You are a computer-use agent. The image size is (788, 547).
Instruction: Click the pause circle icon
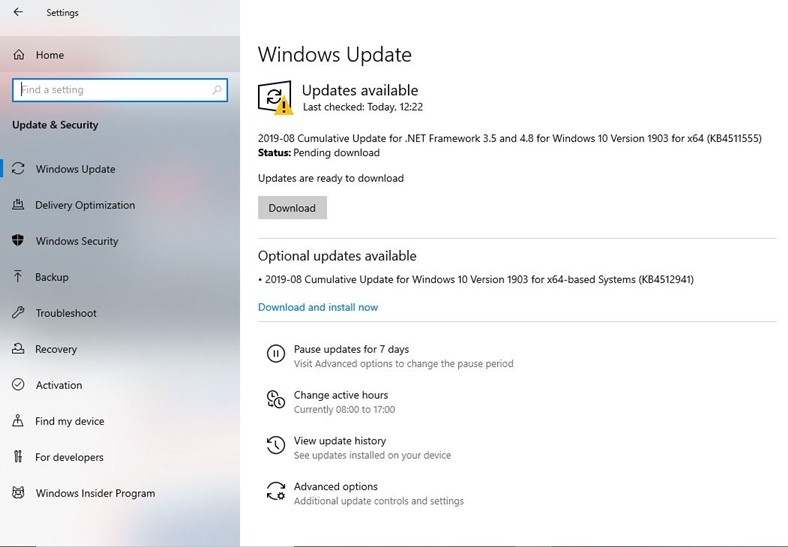tap(275, 353)
